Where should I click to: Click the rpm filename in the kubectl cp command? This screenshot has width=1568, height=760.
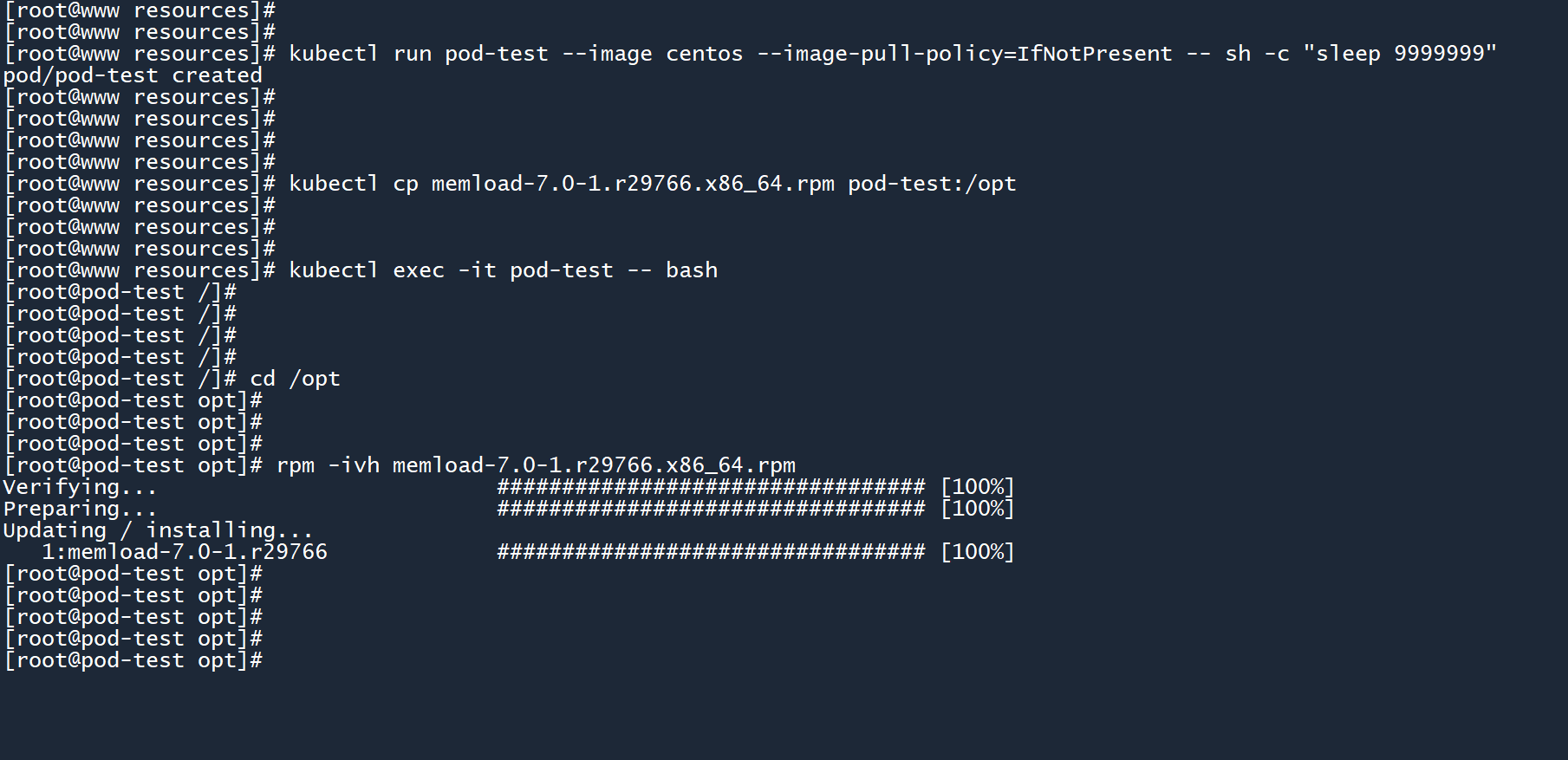click(633, 184)
